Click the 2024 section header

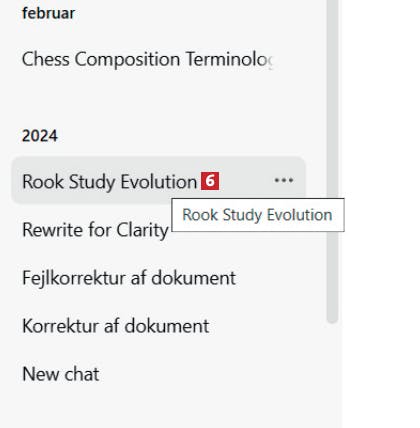[40, 136]
